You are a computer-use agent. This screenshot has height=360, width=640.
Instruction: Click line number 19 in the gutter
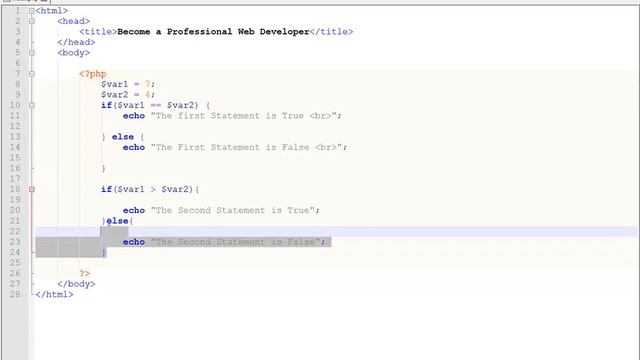pyautogui.click(x=15, y=200)
